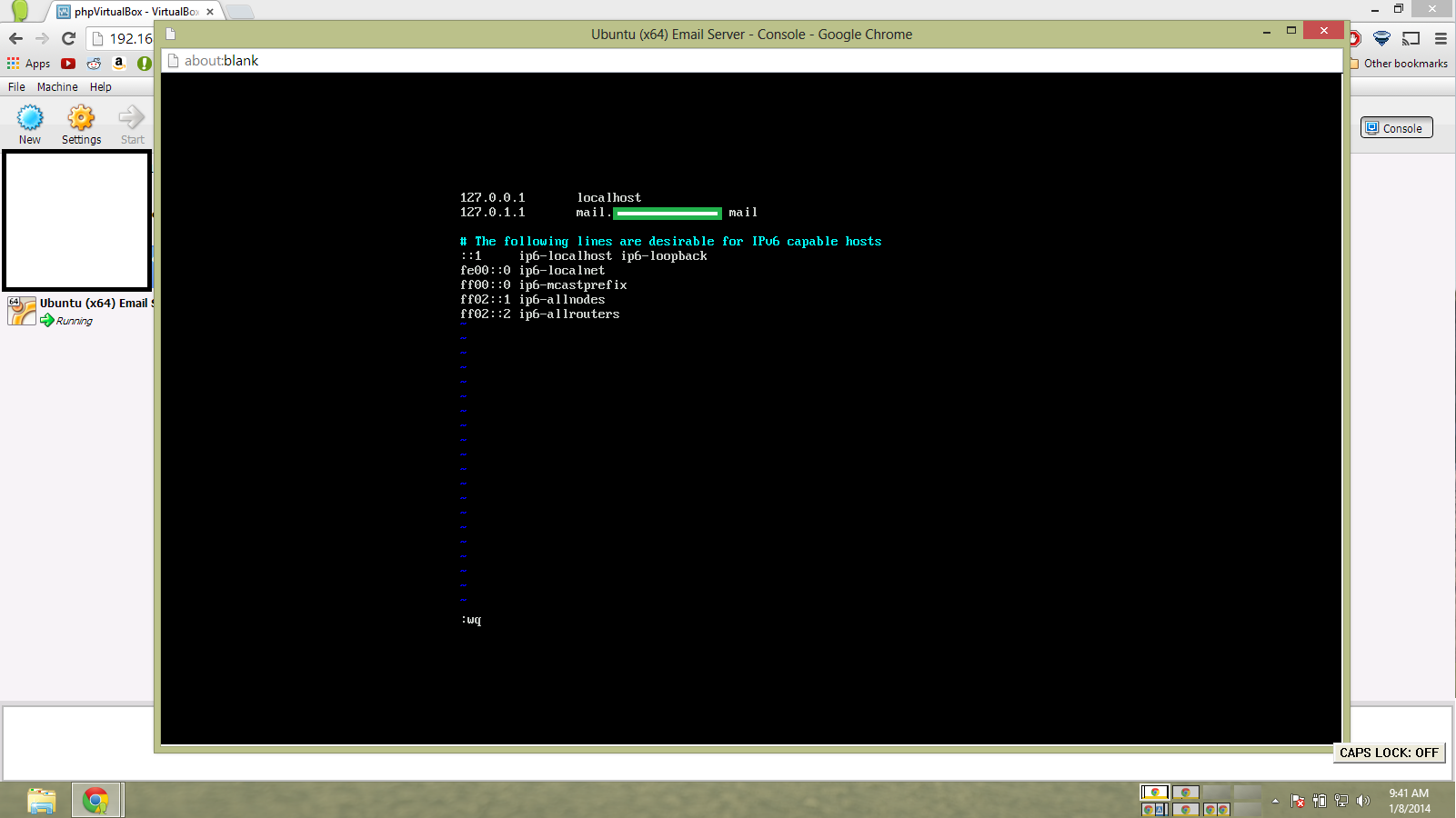1456x818 pixels.
Task: Click the 'Running' status text
Action: pos(74,321)
